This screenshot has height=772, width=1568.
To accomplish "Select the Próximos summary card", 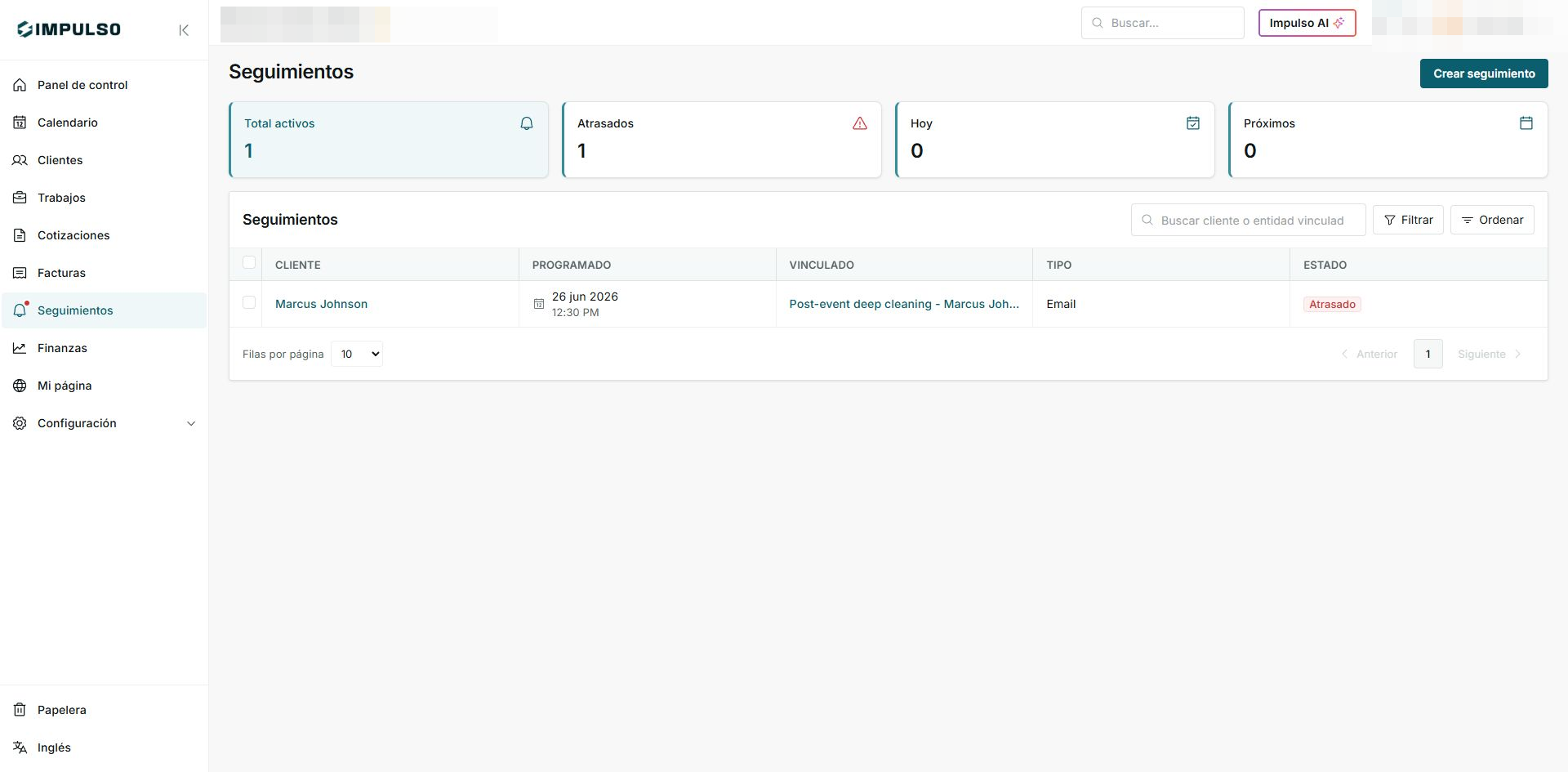I will point(1388,140).
